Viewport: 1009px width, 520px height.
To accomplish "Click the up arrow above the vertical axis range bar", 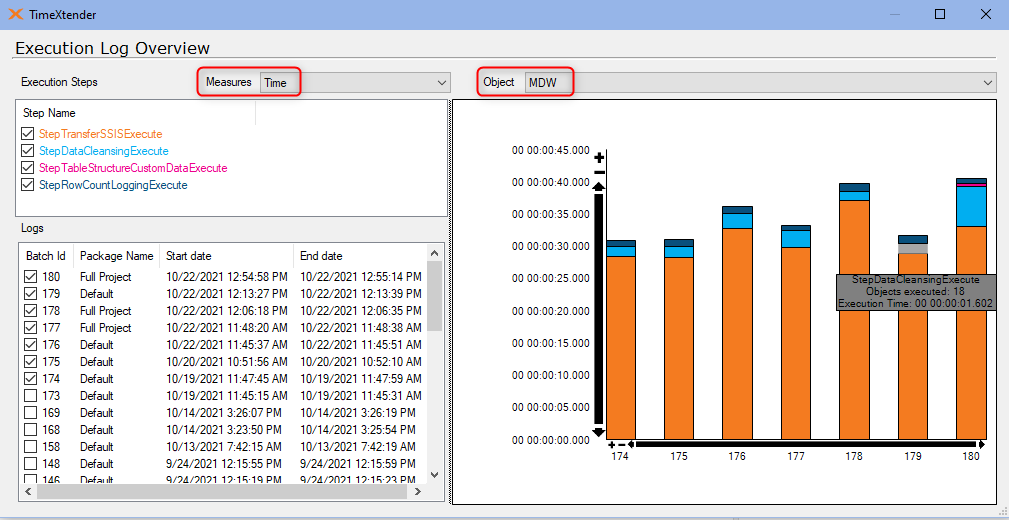I will click(599, 187).
